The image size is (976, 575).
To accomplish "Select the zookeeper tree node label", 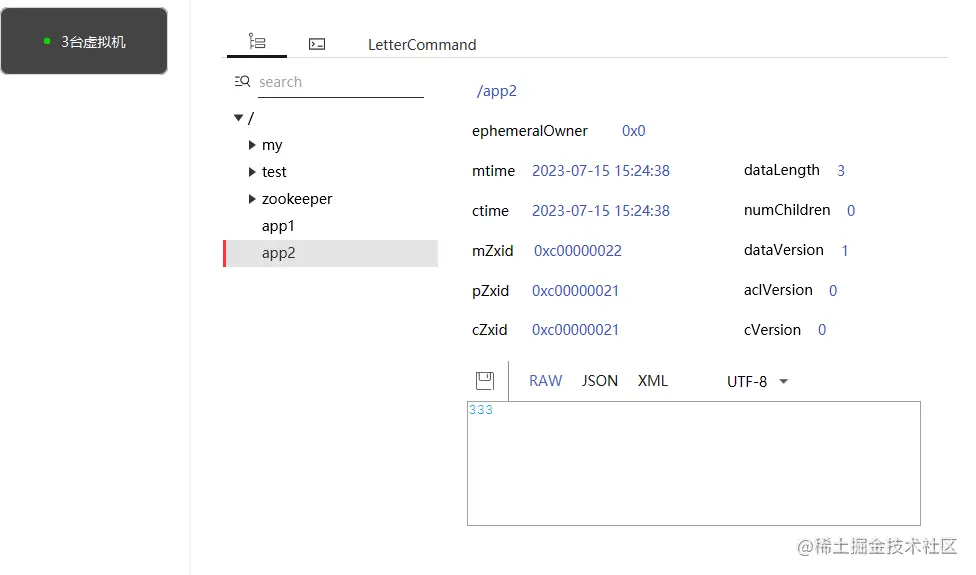I will click(297, 199).
